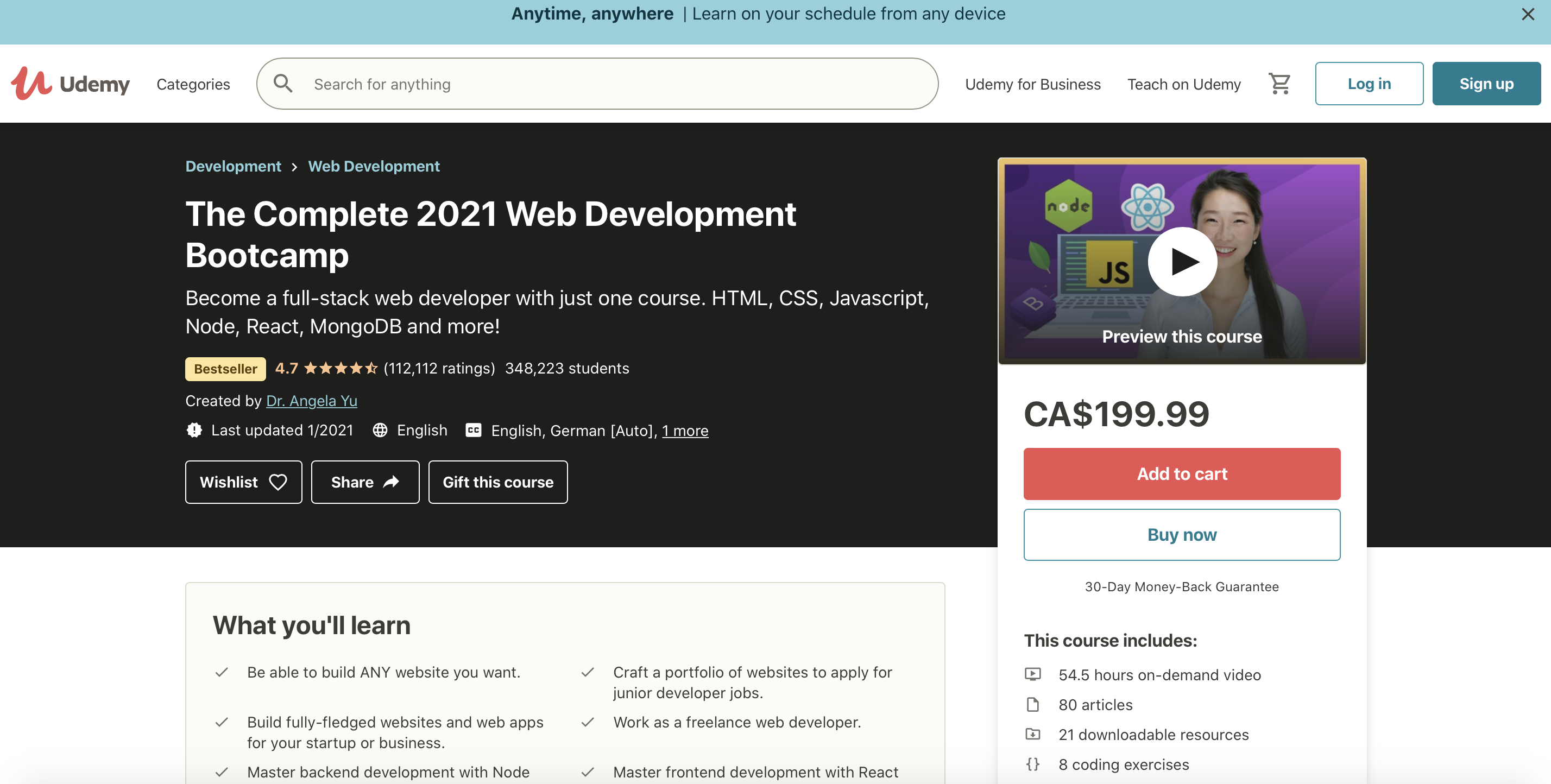Image resolution: width=1551 pixels, height=784 pixels.
Task: Click checkmark beside 'Craft a portfolio of websites'
Action: point(588,672)
